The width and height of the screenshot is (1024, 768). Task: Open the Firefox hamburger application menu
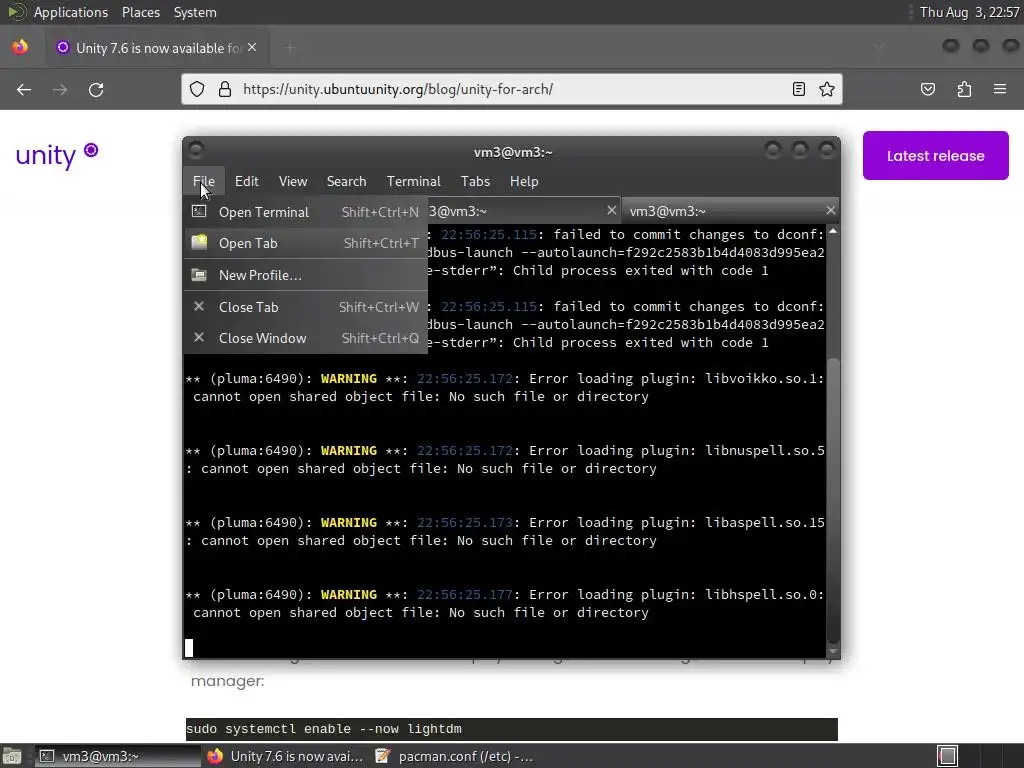coord(1000,89)
